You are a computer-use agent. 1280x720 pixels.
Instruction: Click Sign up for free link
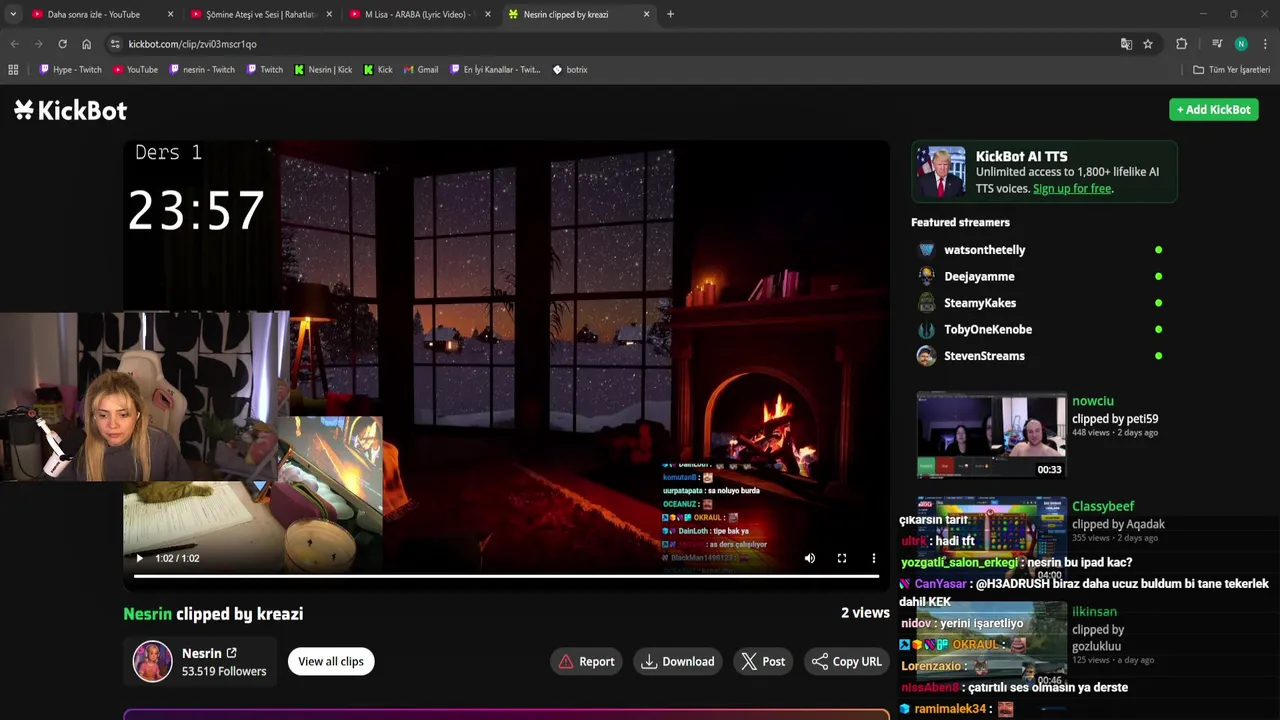1072,188
